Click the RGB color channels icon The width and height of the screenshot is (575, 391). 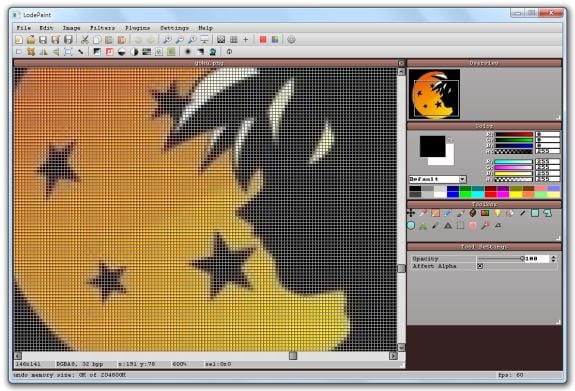[275, 40]
